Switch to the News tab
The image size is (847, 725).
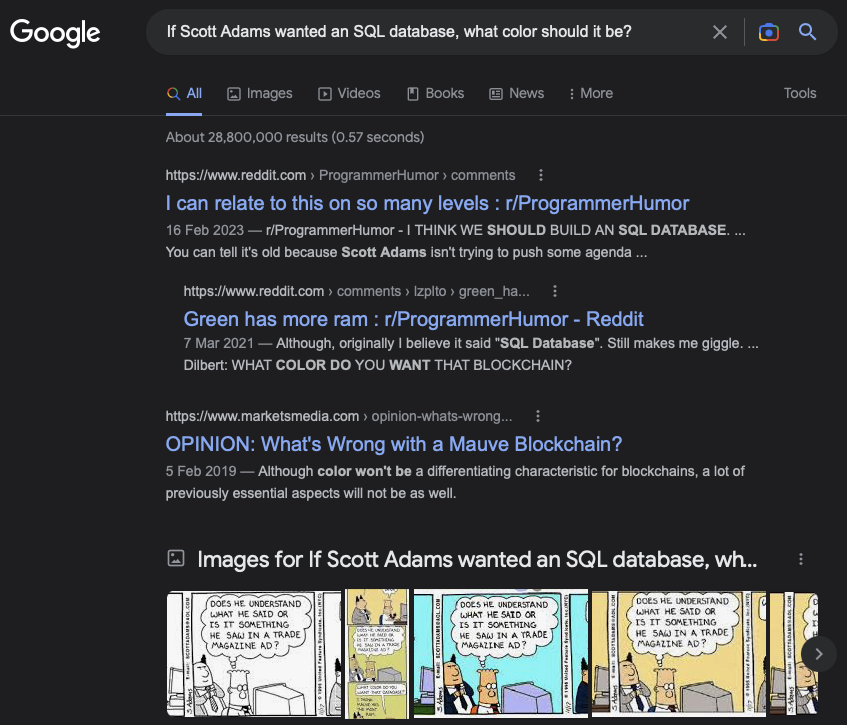tap(516, 93)
